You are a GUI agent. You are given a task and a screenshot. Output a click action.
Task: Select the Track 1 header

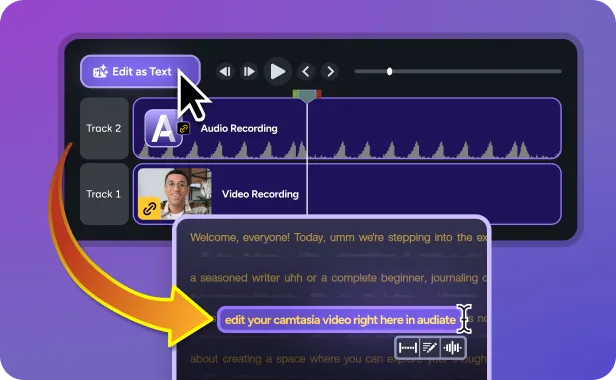pos(104,194)
